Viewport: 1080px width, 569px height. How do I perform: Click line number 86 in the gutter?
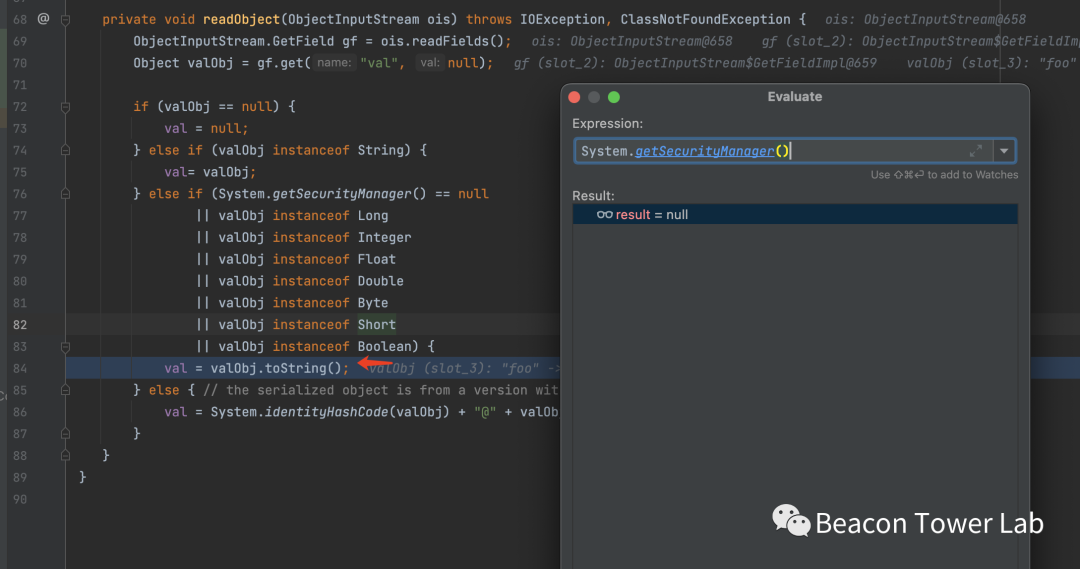coord(19,412)
